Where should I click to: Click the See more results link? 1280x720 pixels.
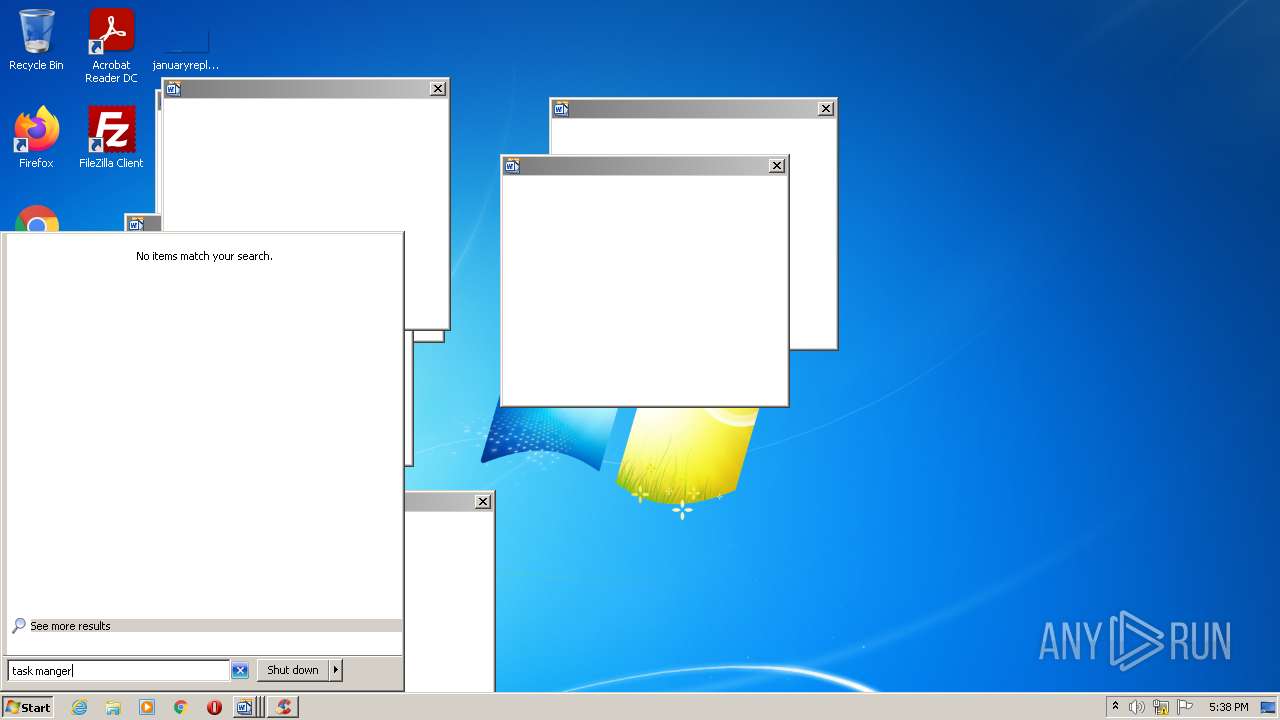pos(70,626)
